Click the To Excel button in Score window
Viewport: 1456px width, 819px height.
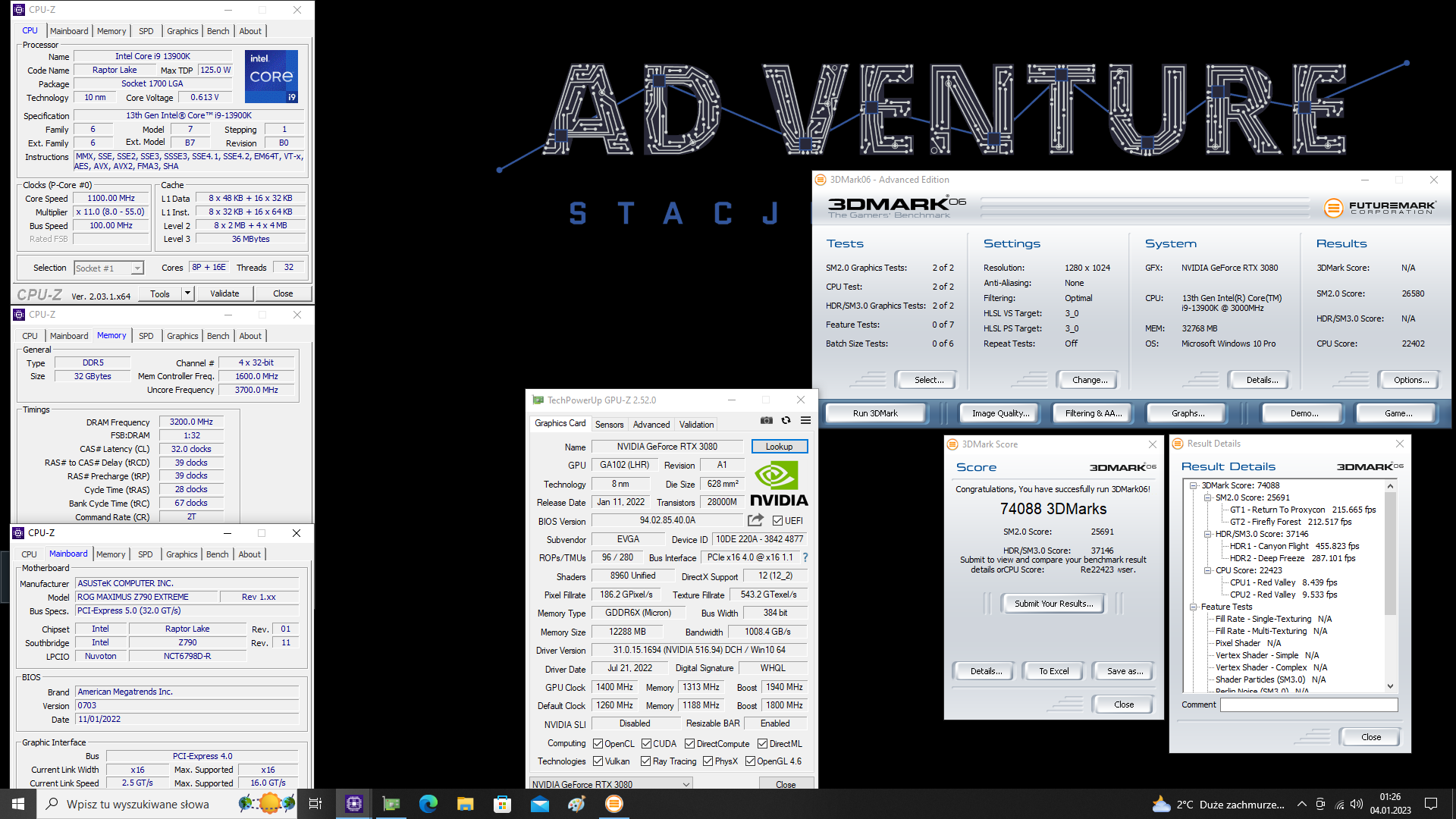point(1053,671)
